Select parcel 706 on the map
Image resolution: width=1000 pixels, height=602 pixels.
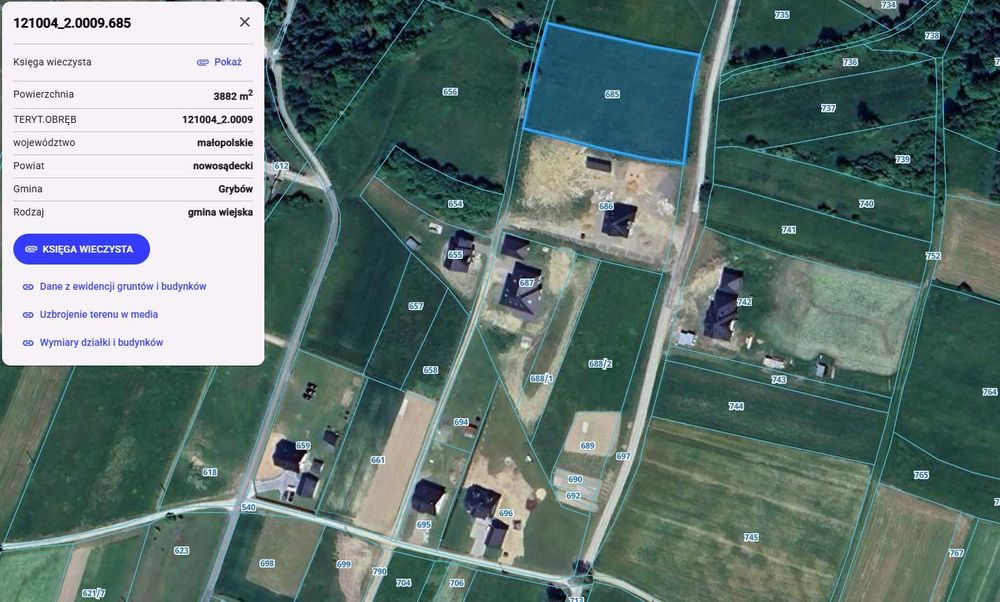point(457,583)
